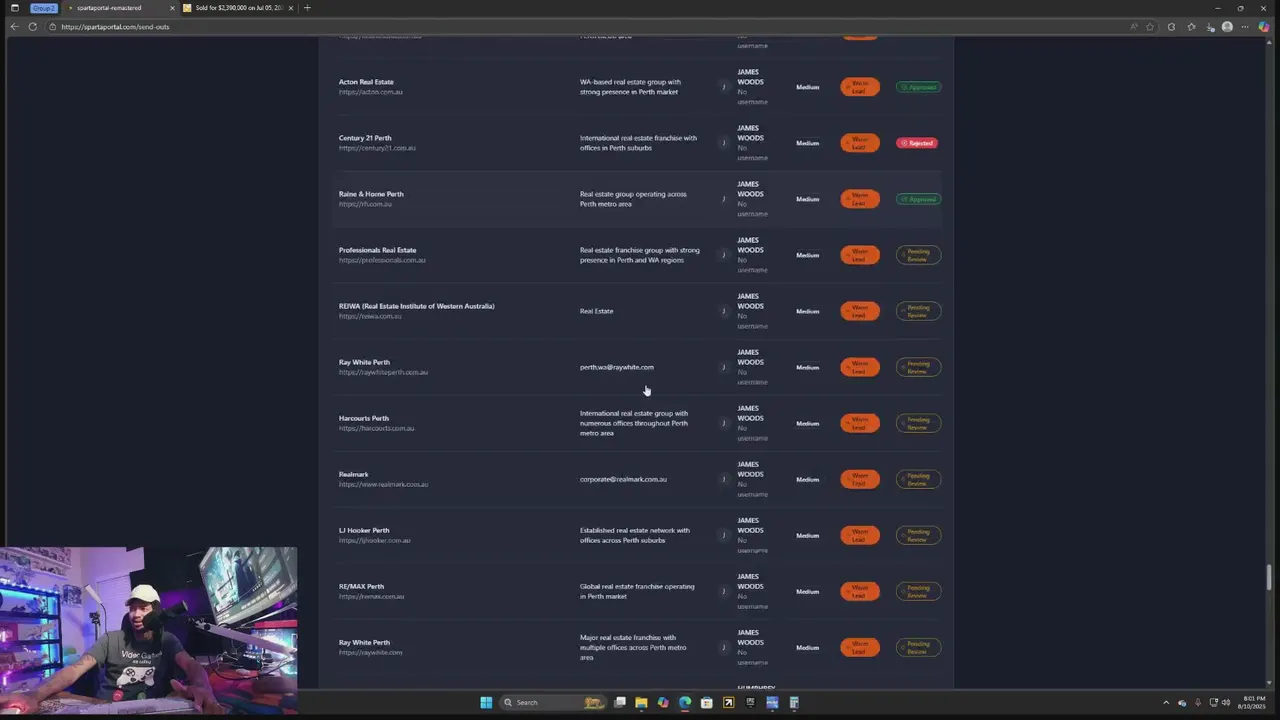
Task: Click the J avatar in the Professionals Real Estate row
Action: point(724,255)
